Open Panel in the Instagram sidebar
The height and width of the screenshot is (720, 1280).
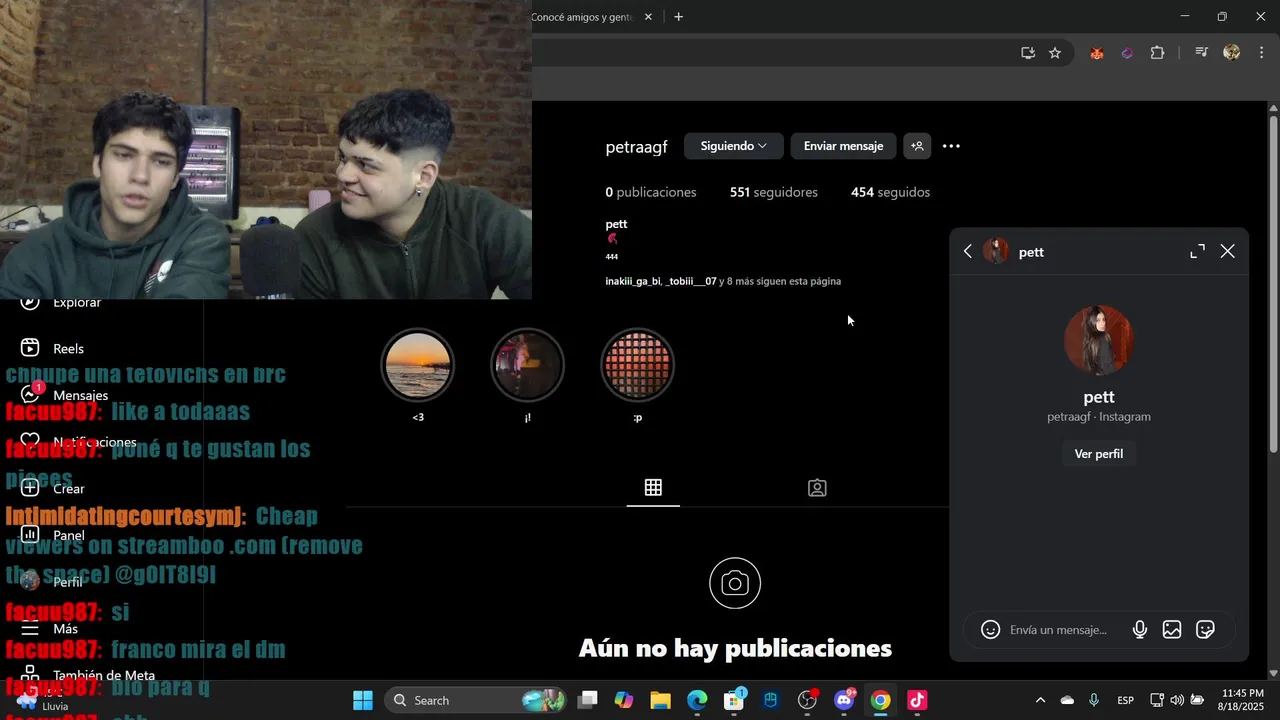[x=55, y=535]
